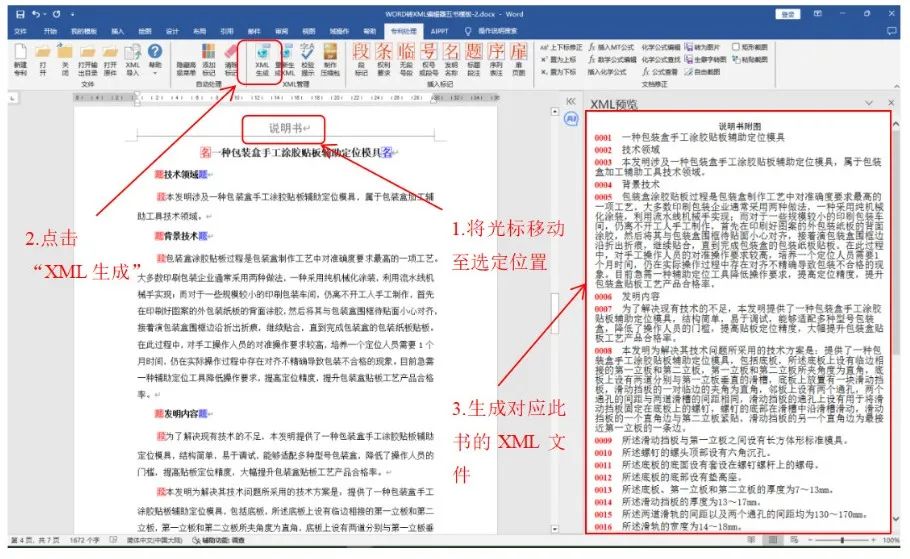Click the Undo arrow icon
The height and width of the screenshot is (559, 910).
point(37,14)
